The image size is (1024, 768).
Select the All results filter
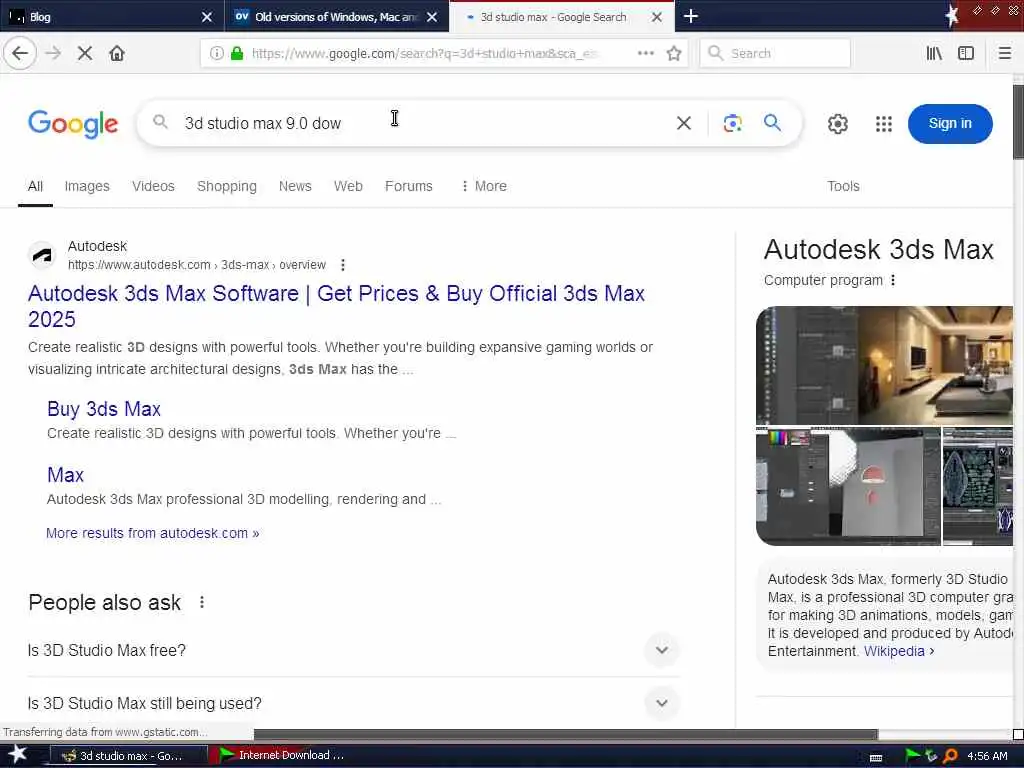[x=35, y=186]
